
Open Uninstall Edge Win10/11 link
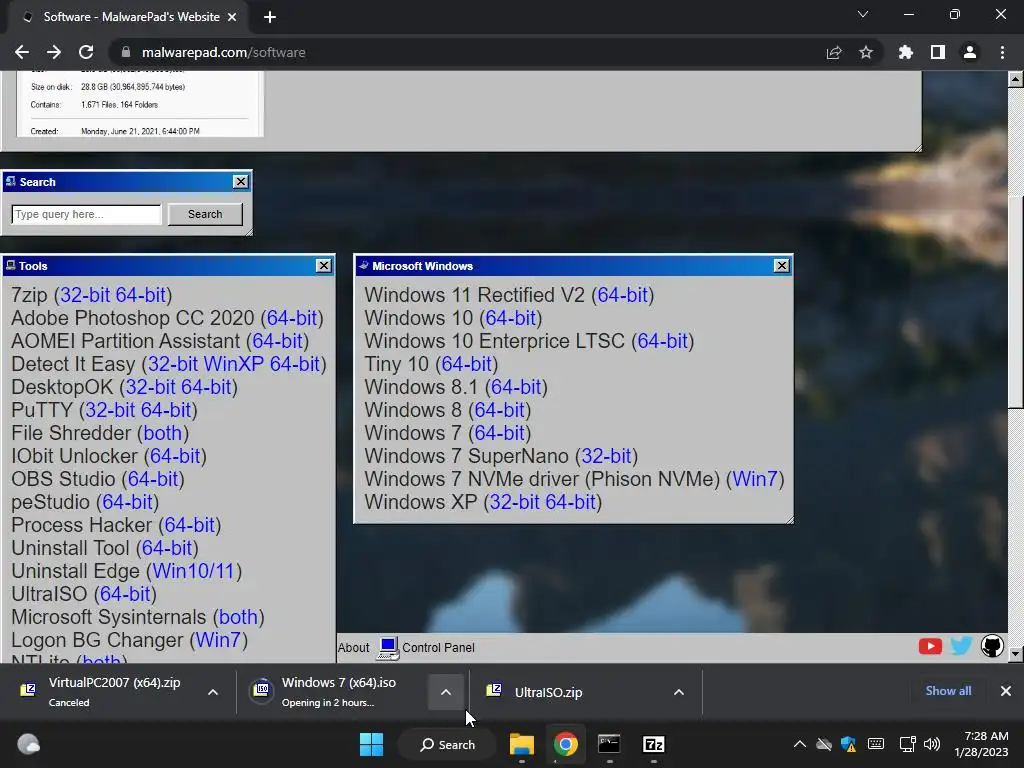[193, 571]
